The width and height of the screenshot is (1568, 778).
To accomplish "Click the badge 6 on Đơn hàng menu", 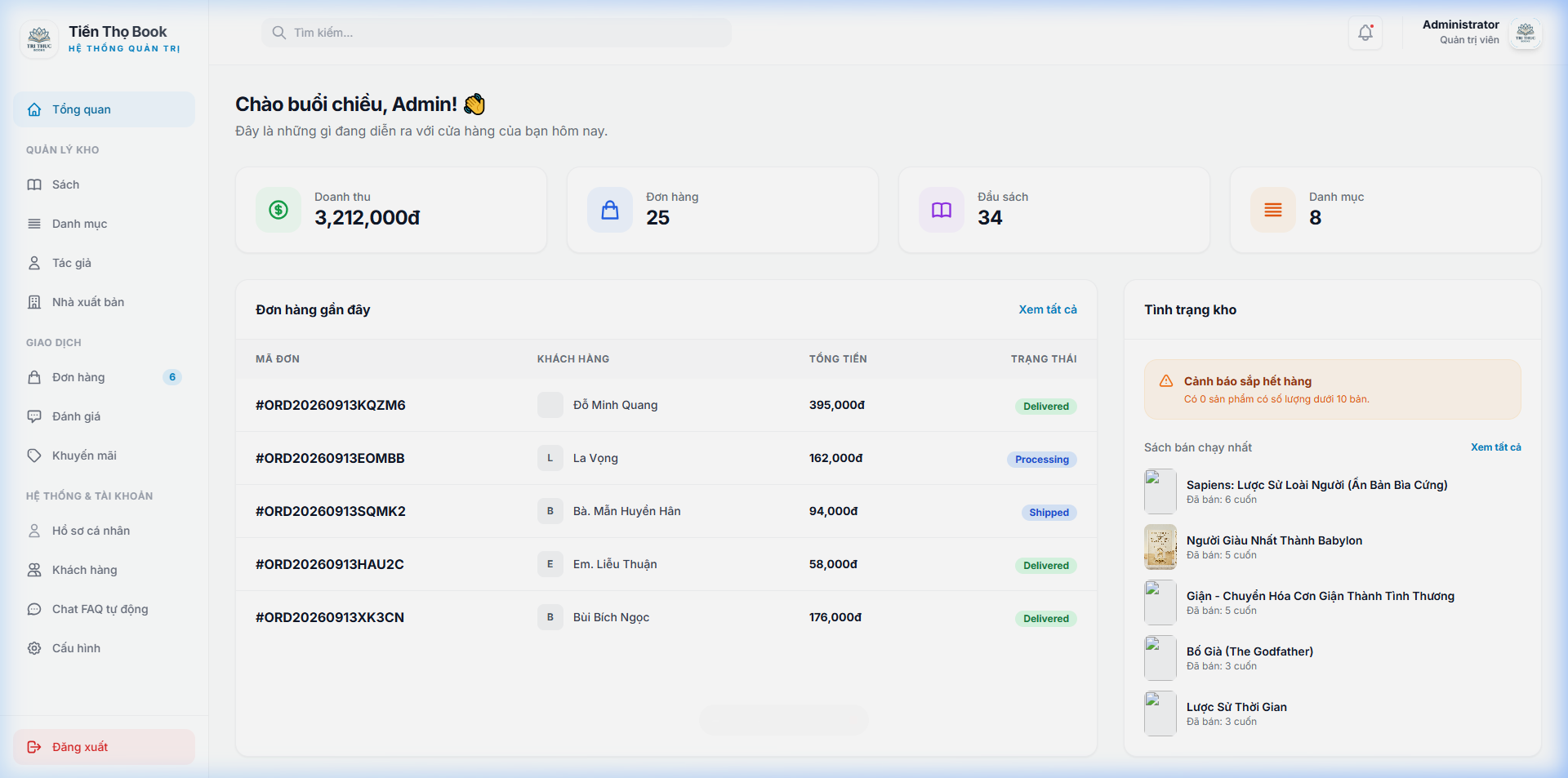I will 172,377.
